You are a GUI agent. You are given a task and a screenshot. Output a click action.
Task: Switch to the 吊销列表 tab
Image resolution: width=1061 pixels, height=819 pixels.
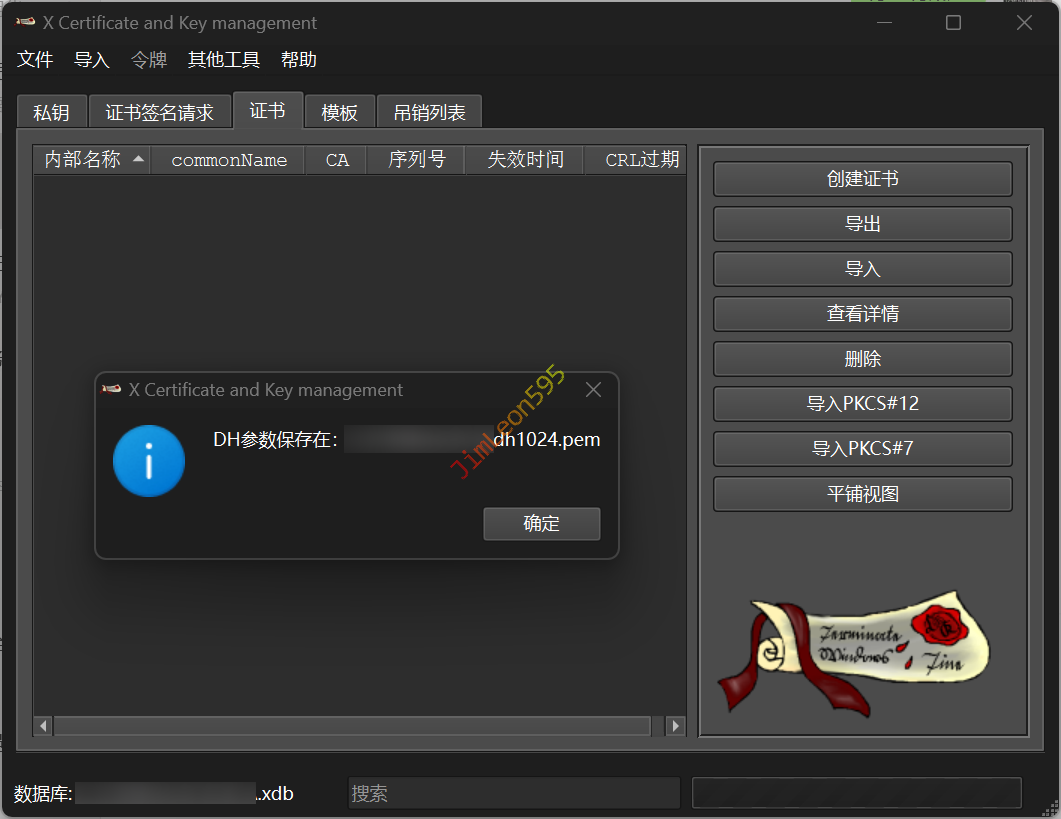point(429,113)
